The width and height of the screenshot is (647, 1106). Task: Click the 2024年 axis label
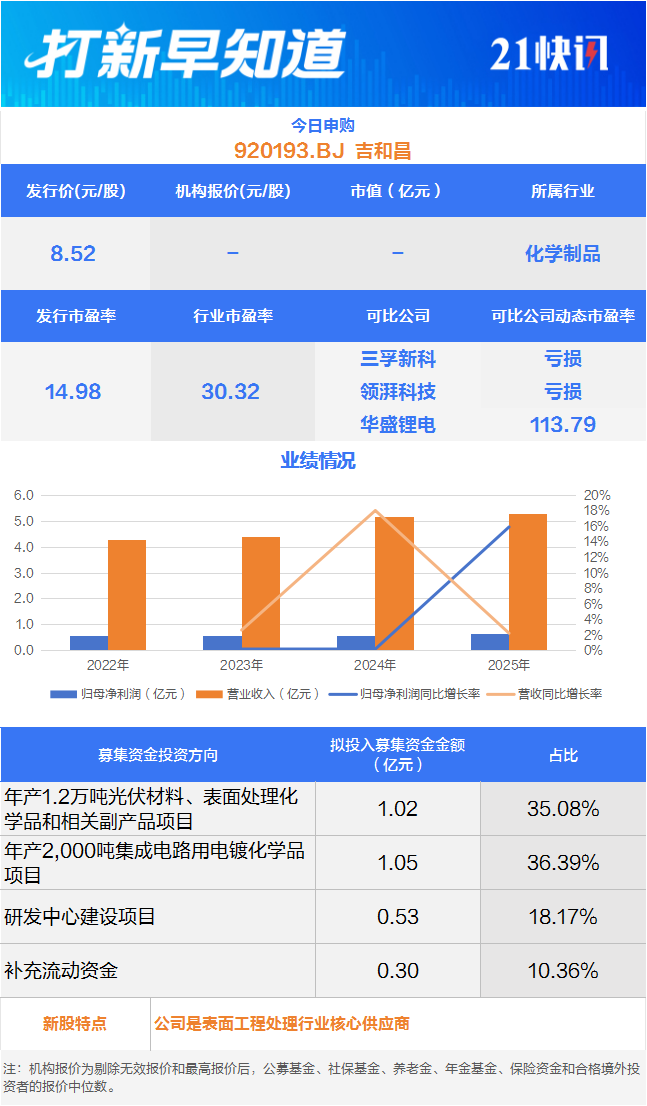375,665
